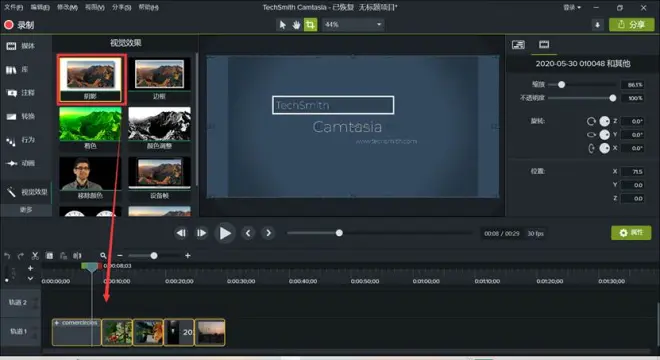Switch to the video clip properties tab icon
Viewport: 660px width, 360px height.
click(x=544, y=45)
